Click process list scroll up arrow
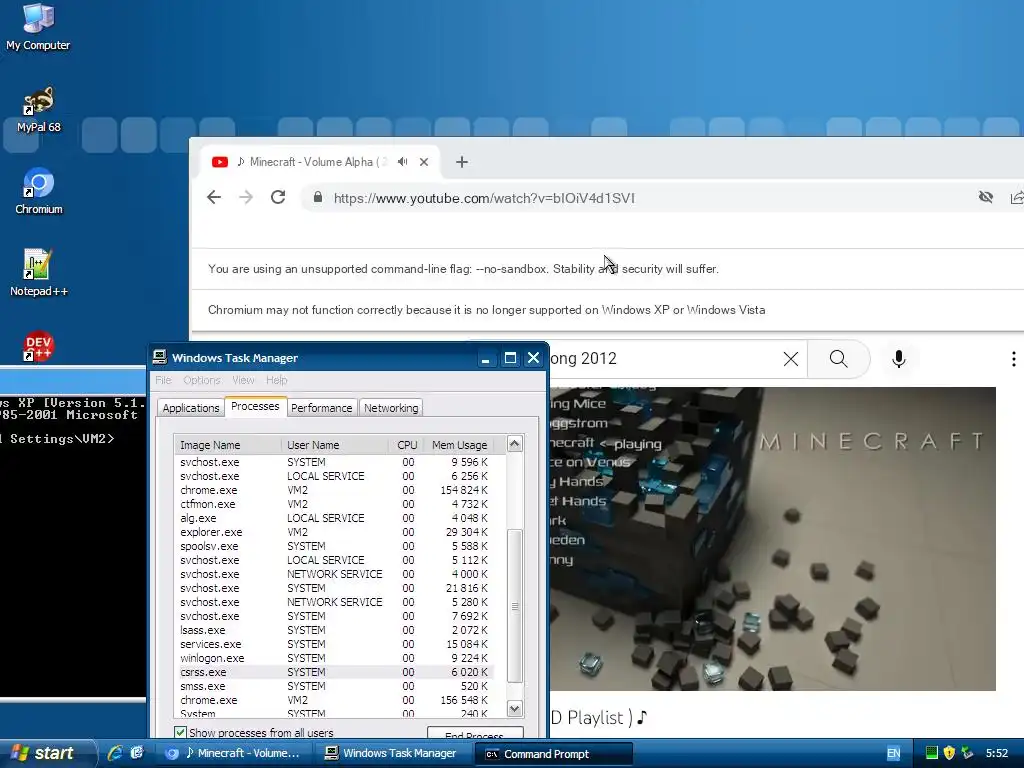This screenshot has width=1024, height=768. pyautogui.click(x=515, y=444)
